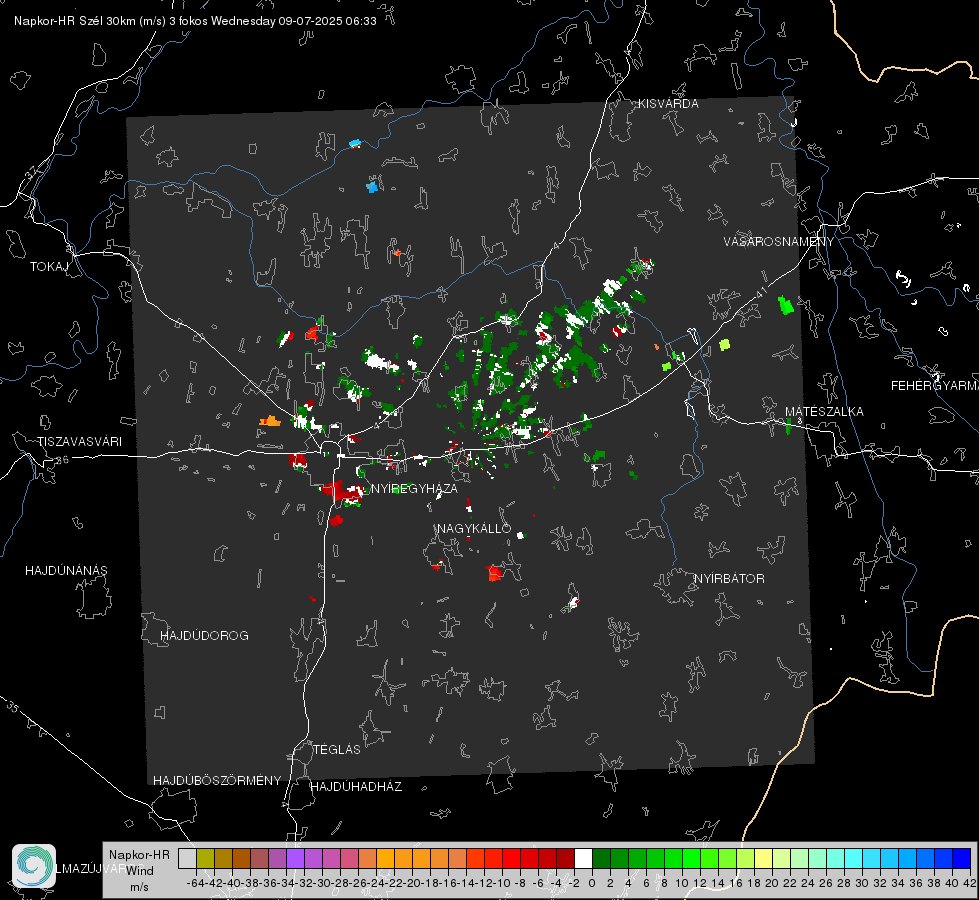Pick the gray swatch at legend's left end

pos(187,859)
